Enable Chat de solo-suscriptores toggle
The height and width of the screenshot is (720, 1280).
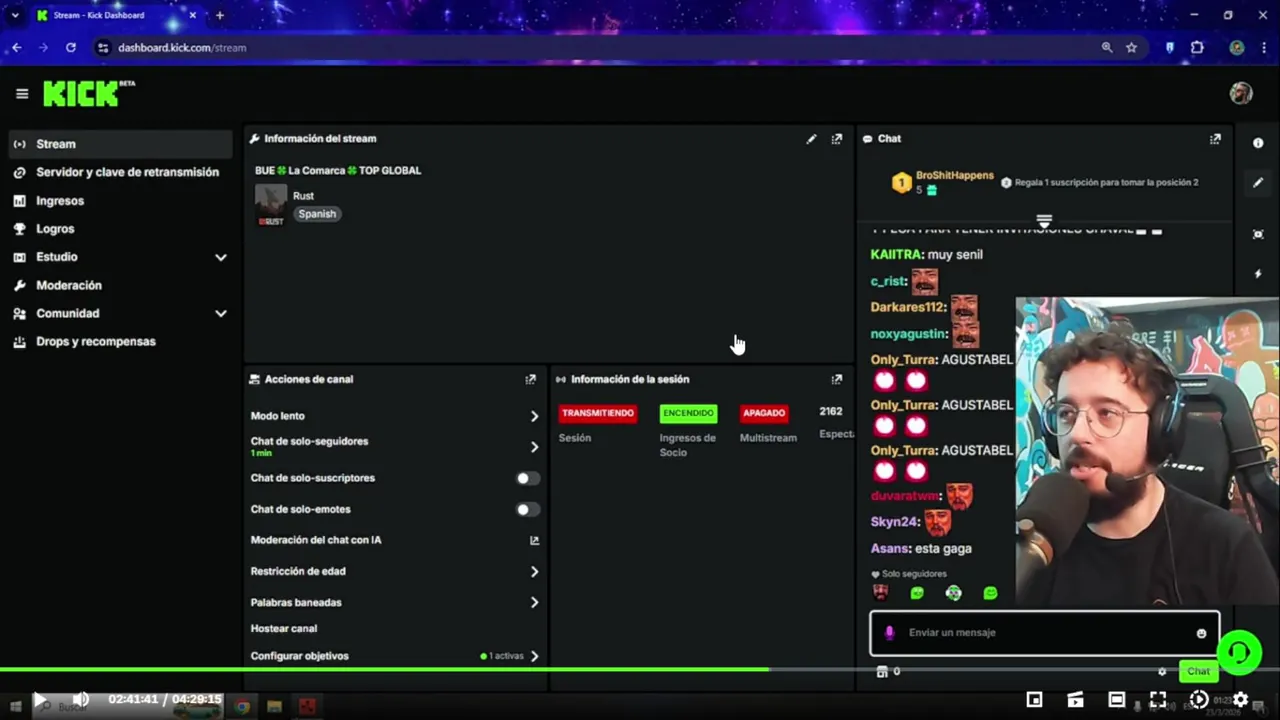527,478
